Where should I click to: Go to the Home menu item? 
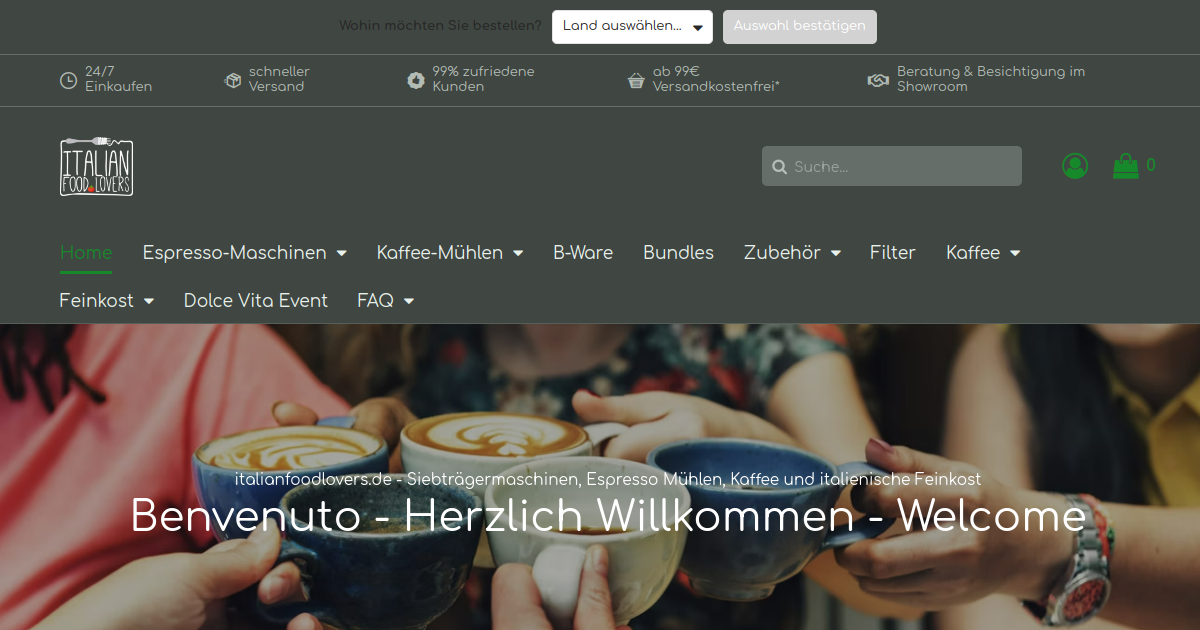[x=86, y=253]
